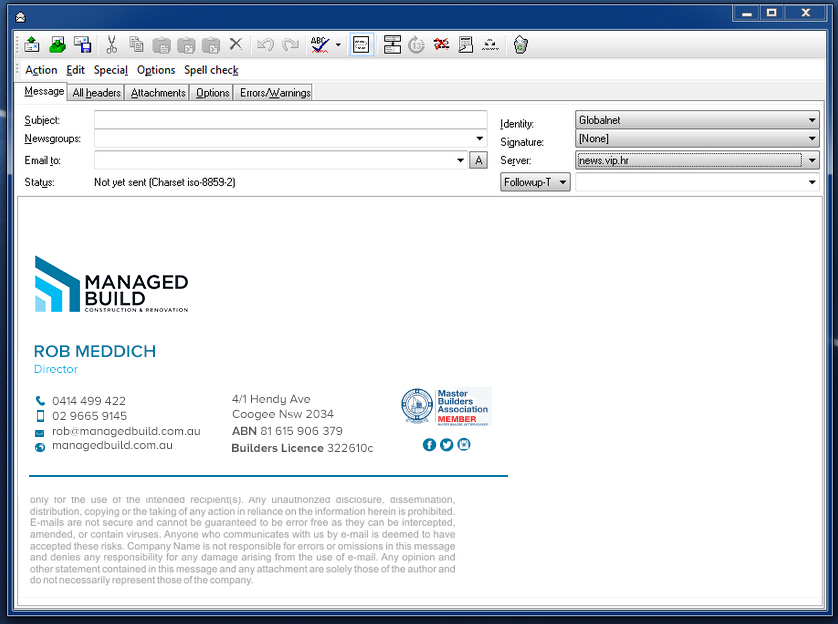Click the red crossed-out toolbar icon
The image size is (838, 624).
tap(441, 44)
